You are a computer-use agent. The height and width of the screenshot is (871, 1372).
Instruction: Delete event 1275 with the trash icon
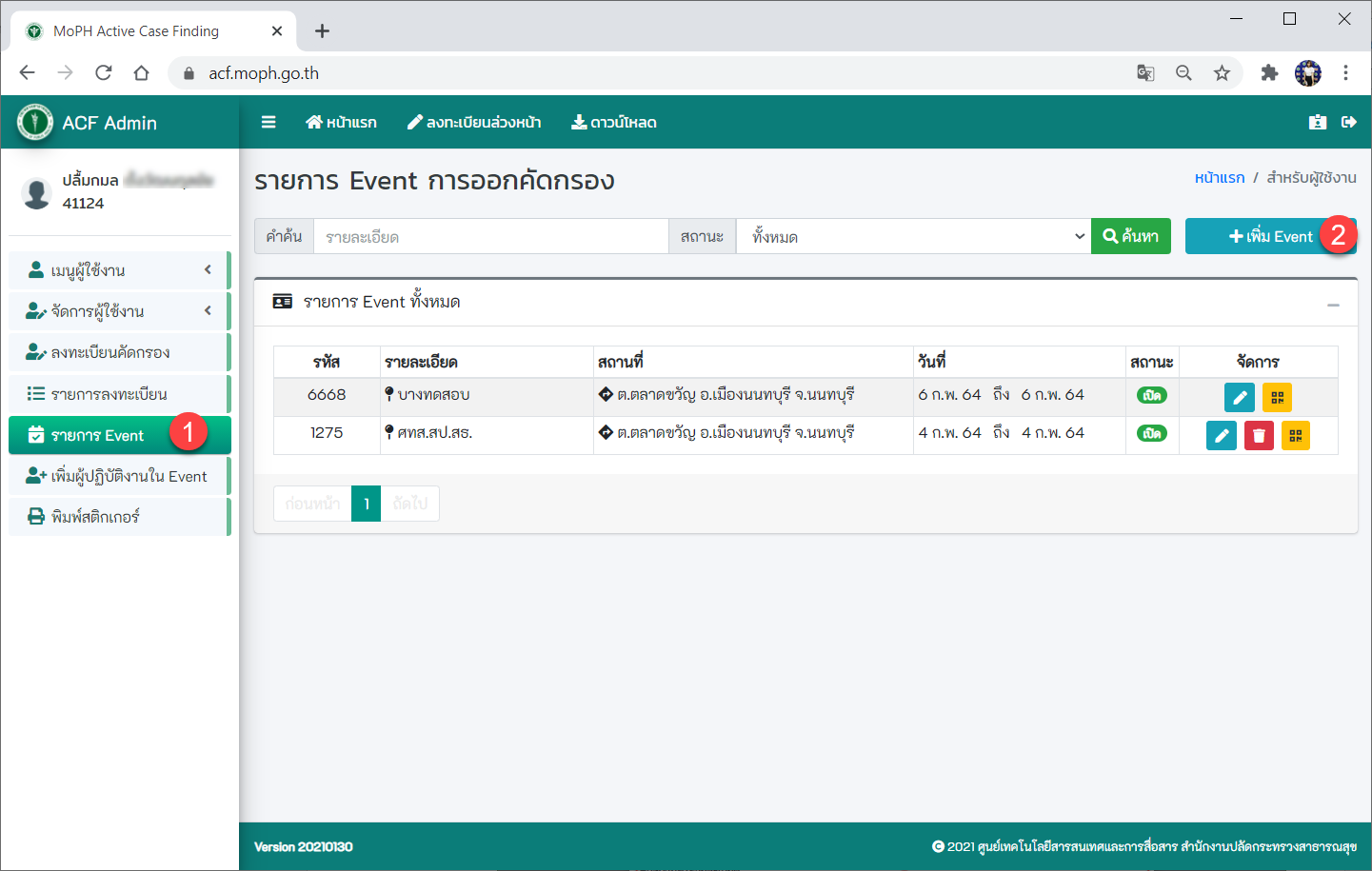tap(1259, 436)
